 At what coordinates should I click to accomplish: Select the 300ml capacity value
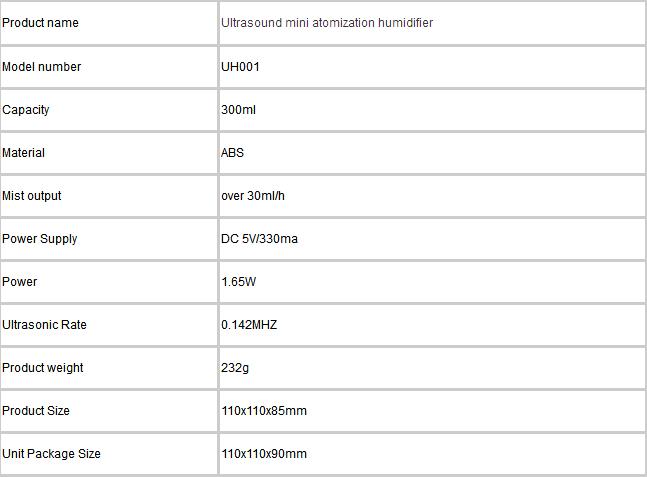pos(238,110)
